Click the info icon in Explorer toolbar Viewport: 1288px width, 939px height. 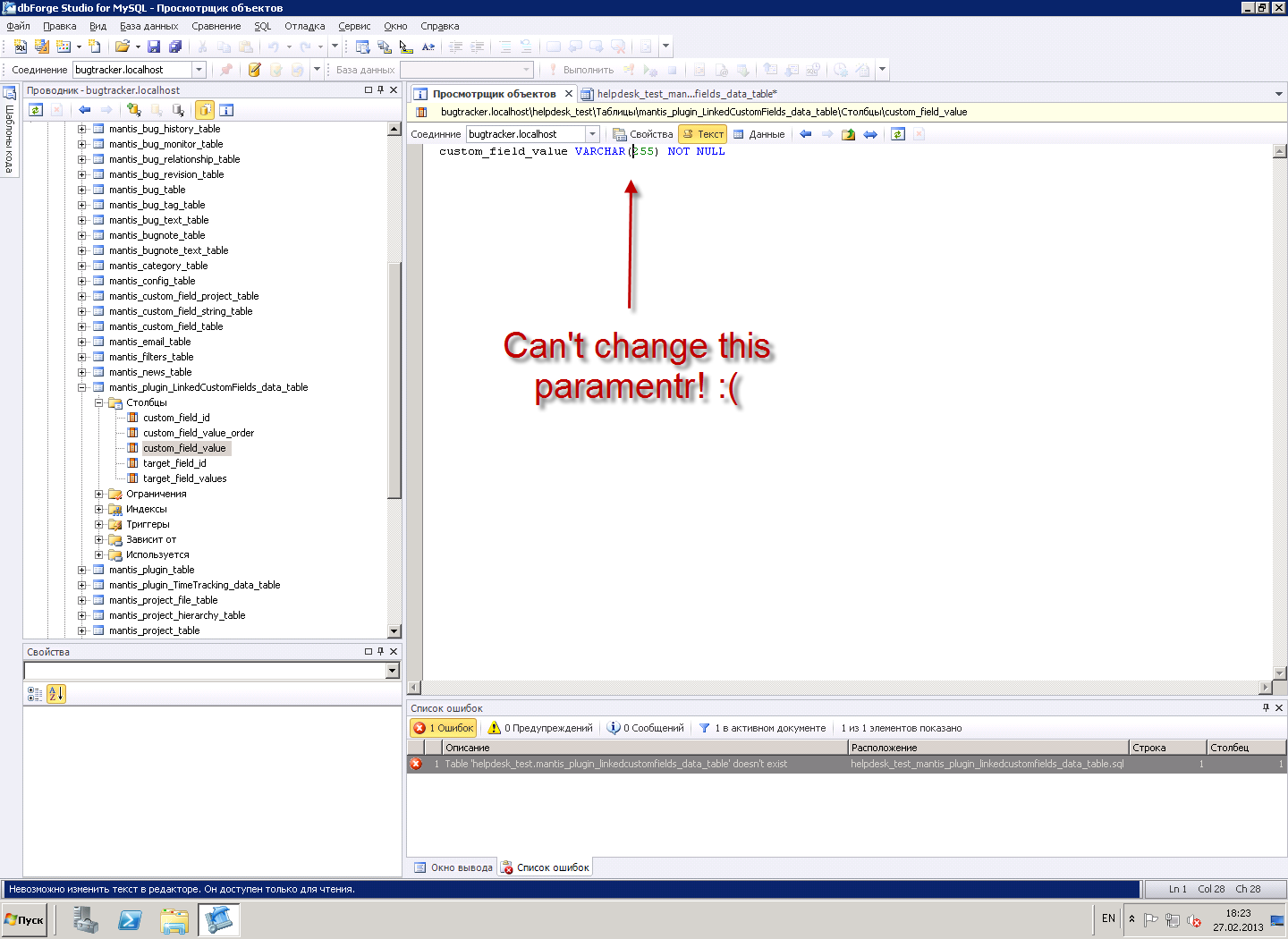pyautogui.click(x=226, y=110)
